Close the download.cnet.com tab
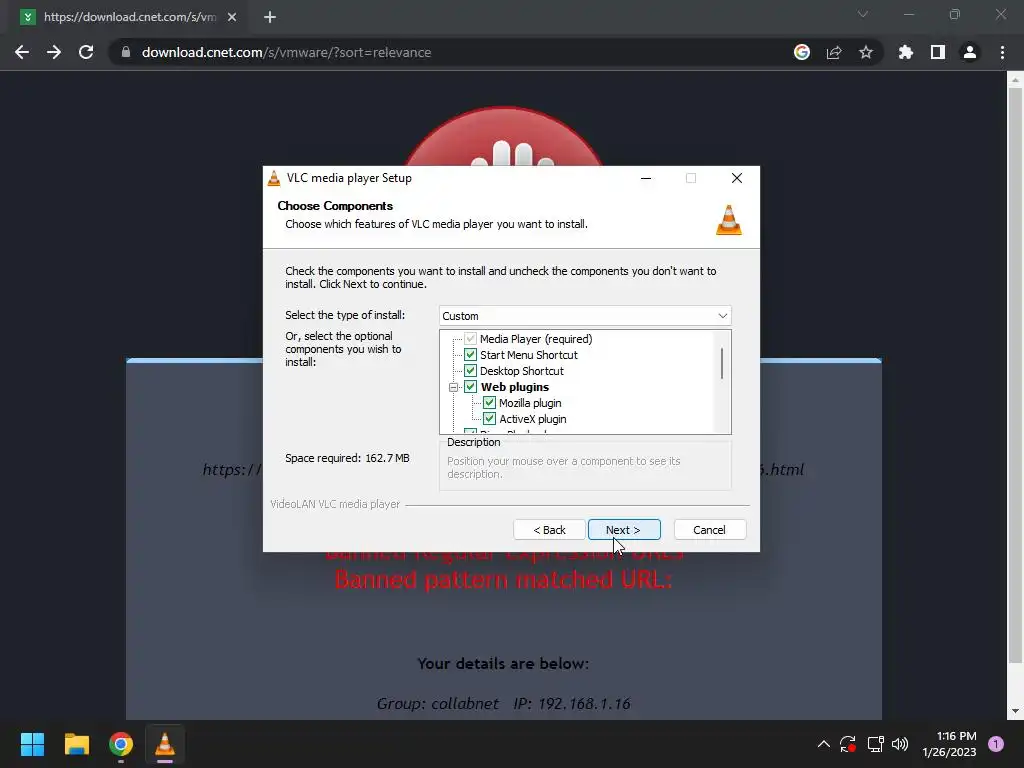 coord(232,17)
